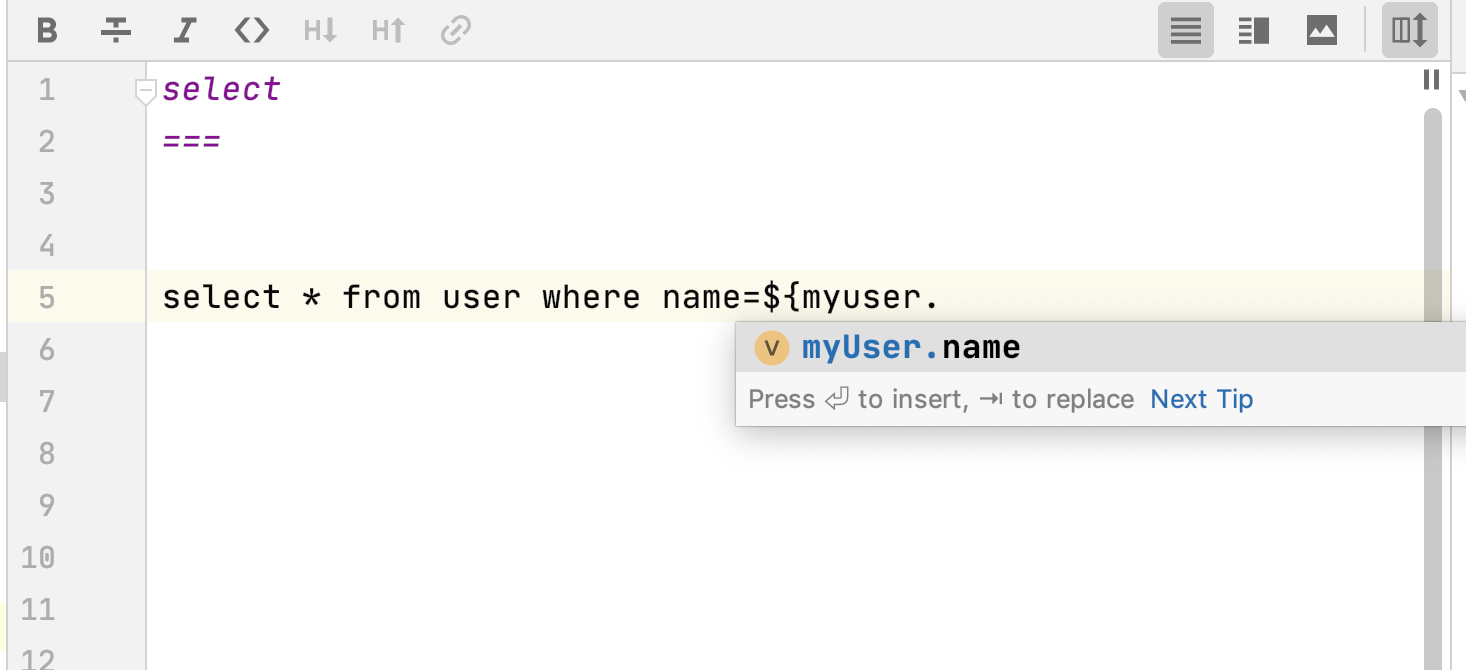Increase the header level
This screenshot has width=1466, height=670.
(x=388, y=31)
